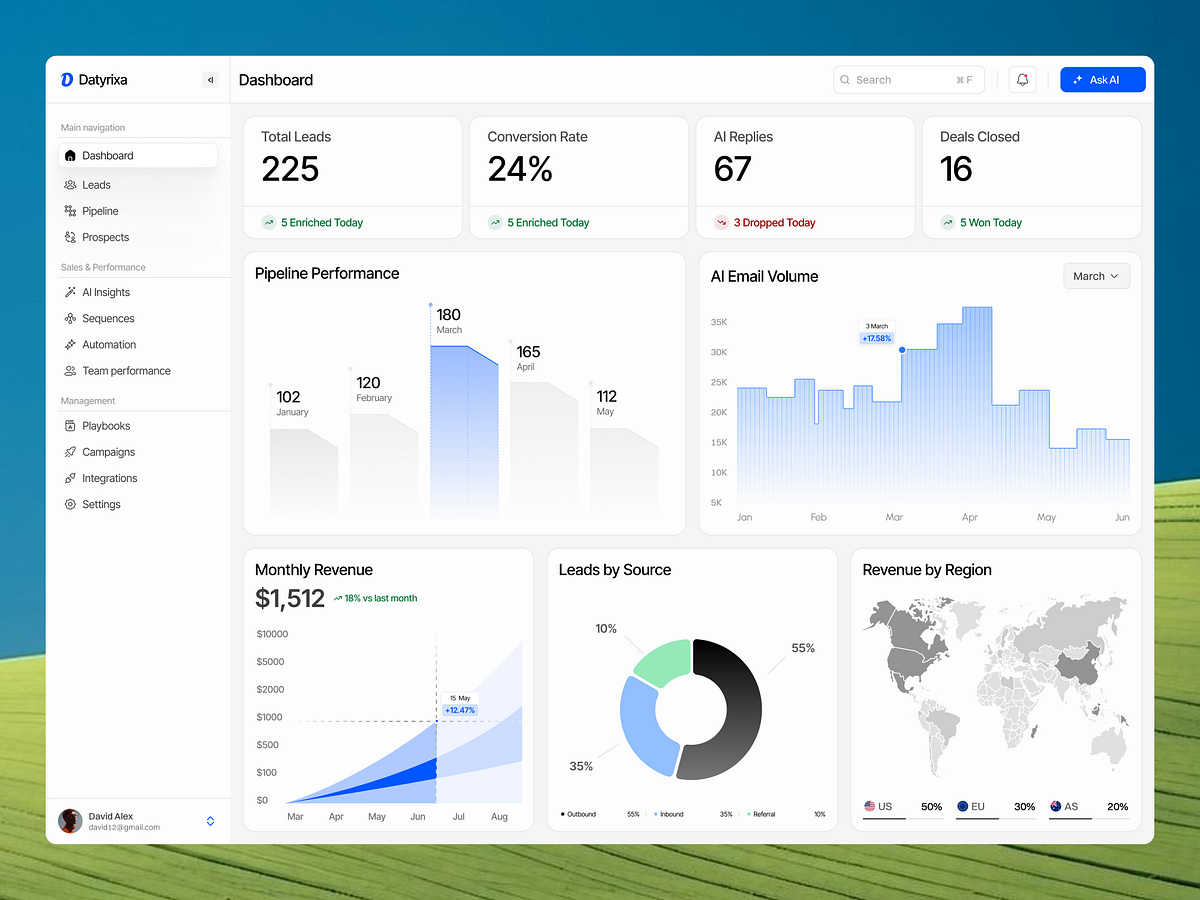Click the blue Inbound donut segment
Image resolution: width=1200 pixels, height=900 pixels.
click(x=640, y=727)
